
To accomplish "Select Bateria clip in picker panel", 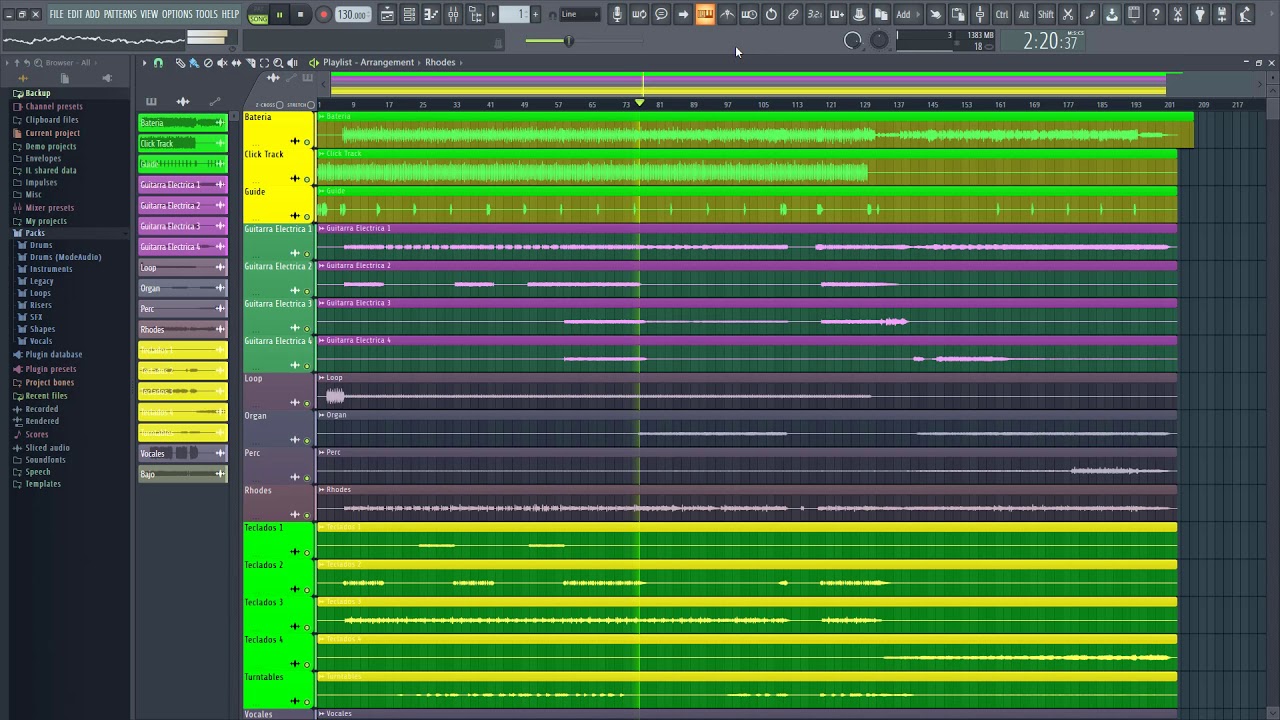I will tap(182, 122).
